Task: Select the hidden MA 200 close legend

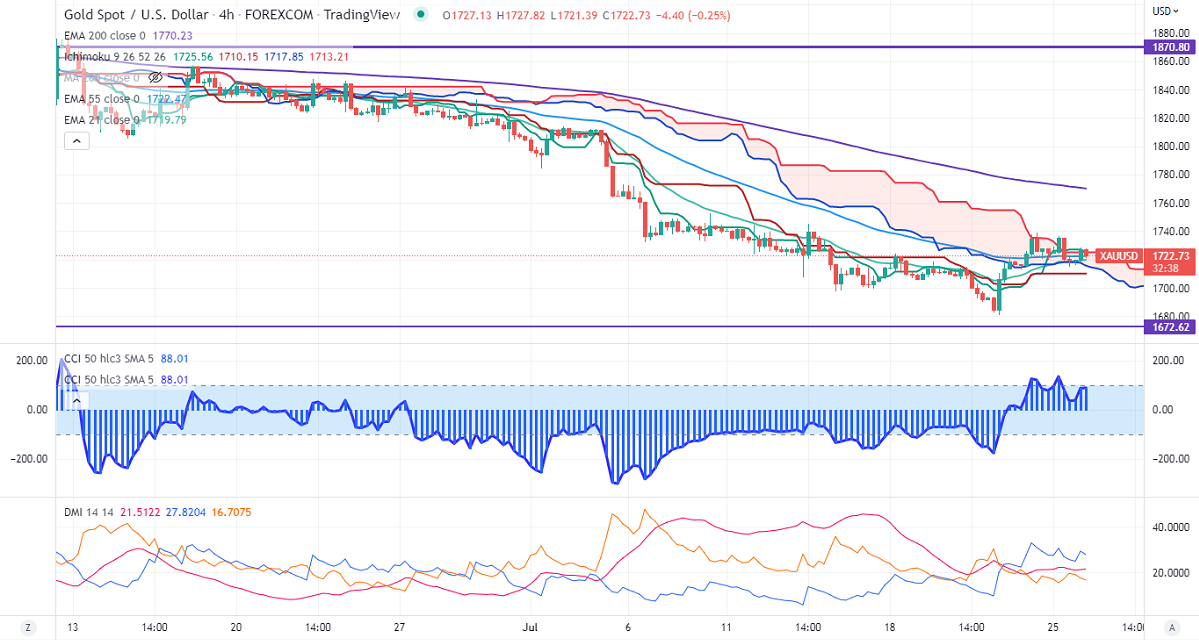Action: (x=102, y=77)
